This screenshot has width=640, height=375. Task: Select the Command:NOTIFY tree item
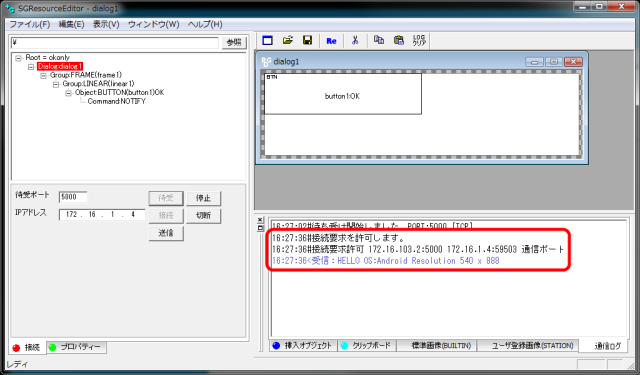[117, 101]
